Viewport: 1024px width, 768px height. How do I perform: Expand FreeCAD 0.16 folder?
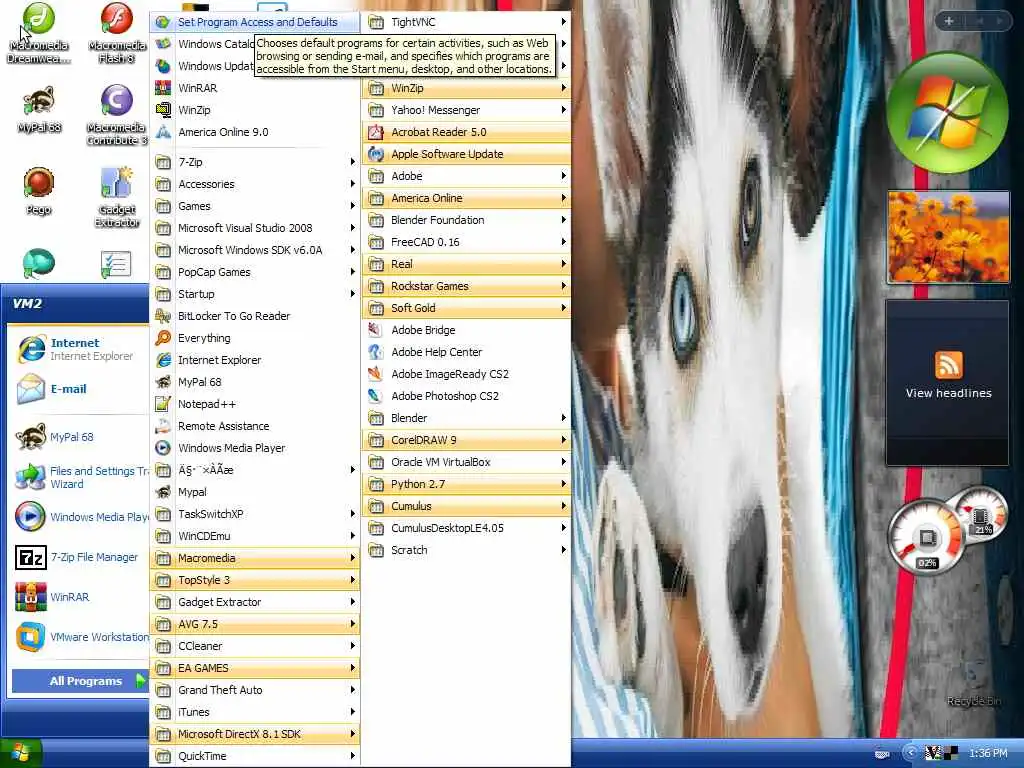(x=466, y=242)
